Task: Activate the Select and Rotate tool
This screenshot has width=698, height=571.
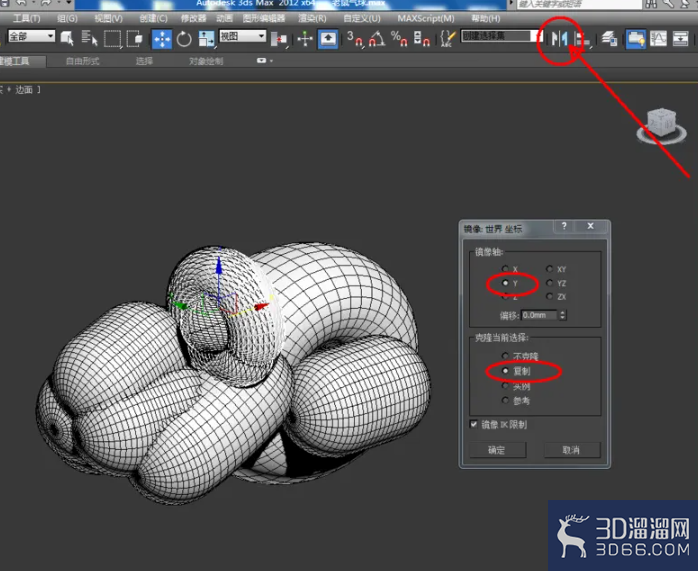Action: (x=184, y=39)
